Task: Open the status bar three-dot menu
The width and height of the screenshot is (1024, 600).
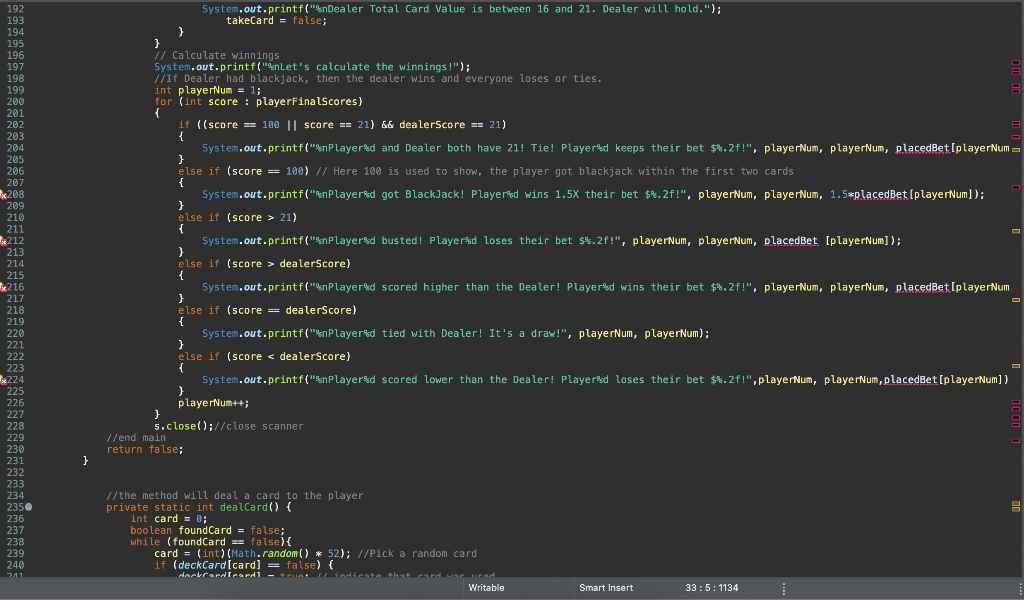Action: tap(784, 588)
